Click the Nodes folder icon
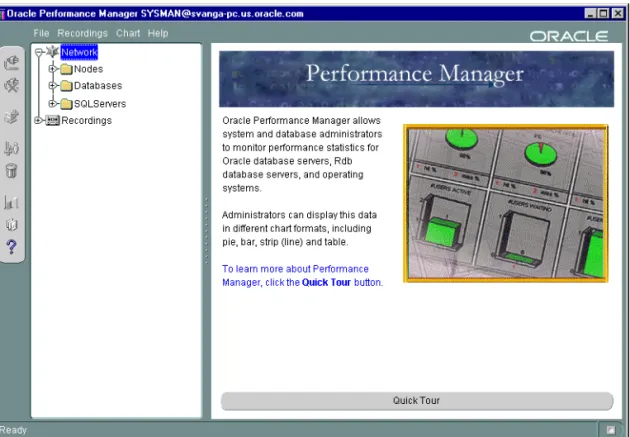 (66, 69)
